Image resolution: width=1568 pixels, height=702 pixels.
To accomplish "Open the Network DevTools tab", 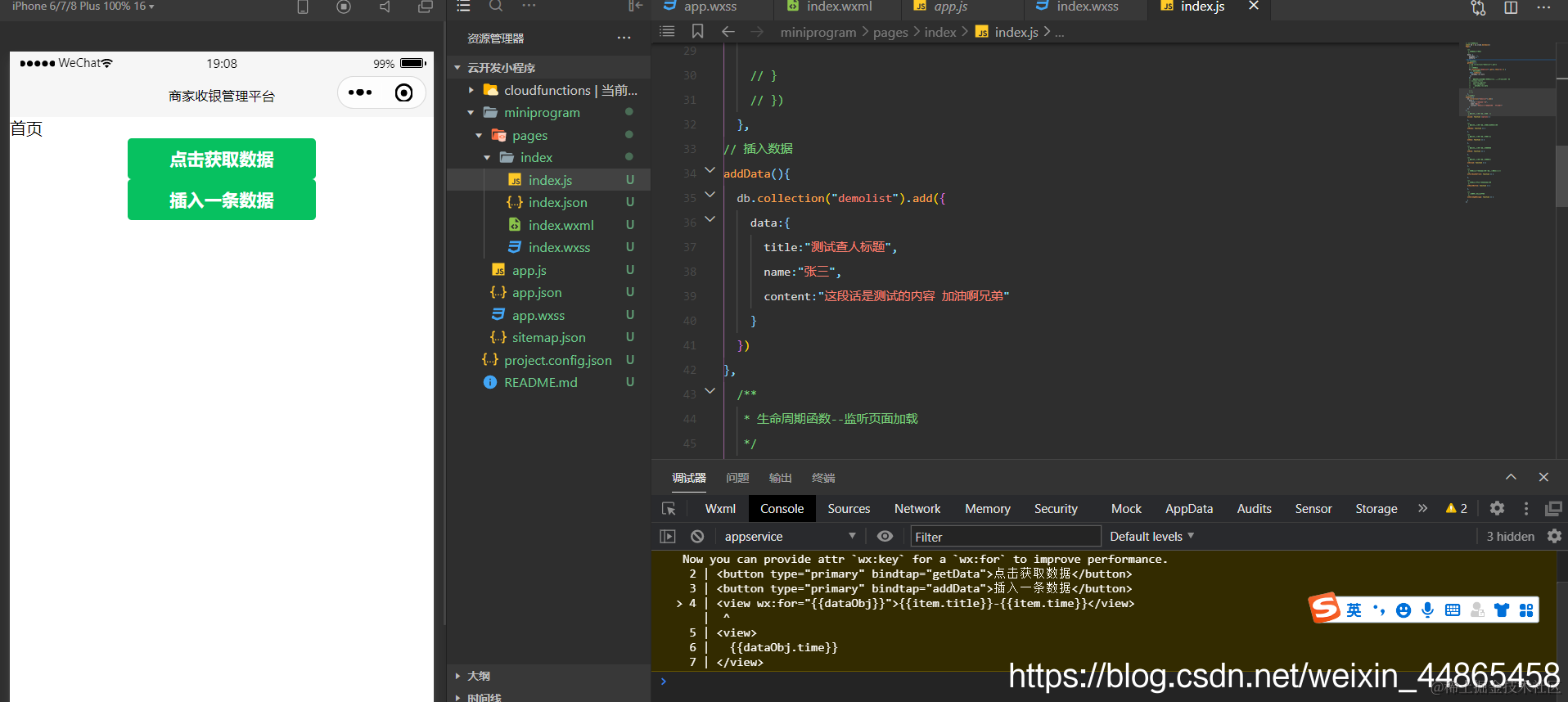I will coord(917,508).
